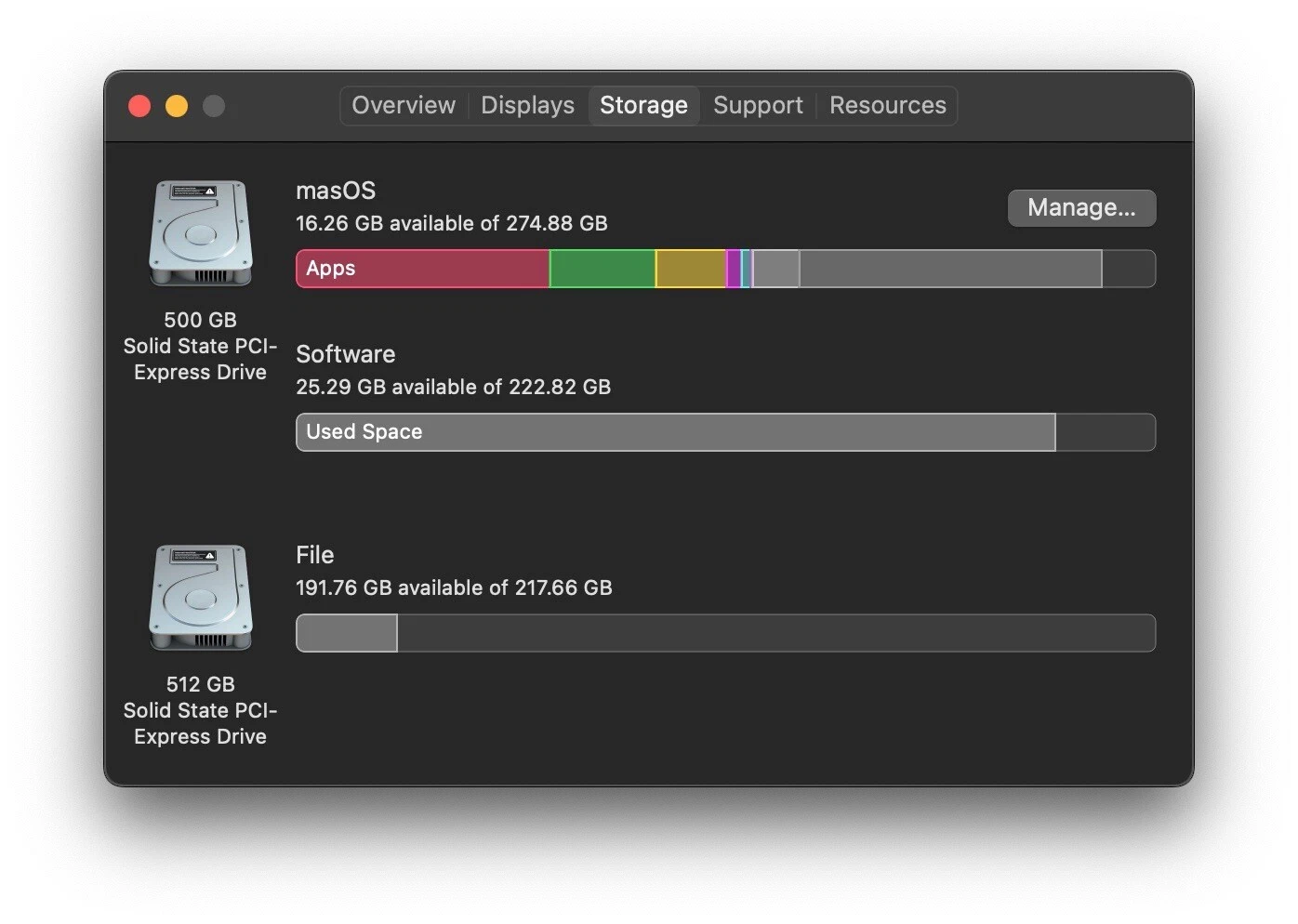1298x924 pixels.
Task: Click the '512 GB' drive label
Action: click(201, 684)
